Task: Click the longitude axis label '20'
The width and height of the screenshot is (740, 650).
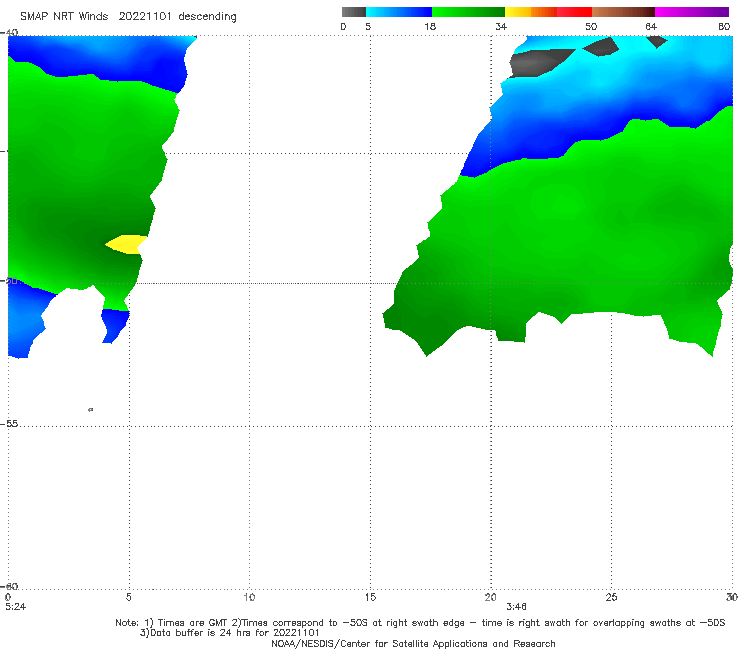Action: [x=490, y=597]
